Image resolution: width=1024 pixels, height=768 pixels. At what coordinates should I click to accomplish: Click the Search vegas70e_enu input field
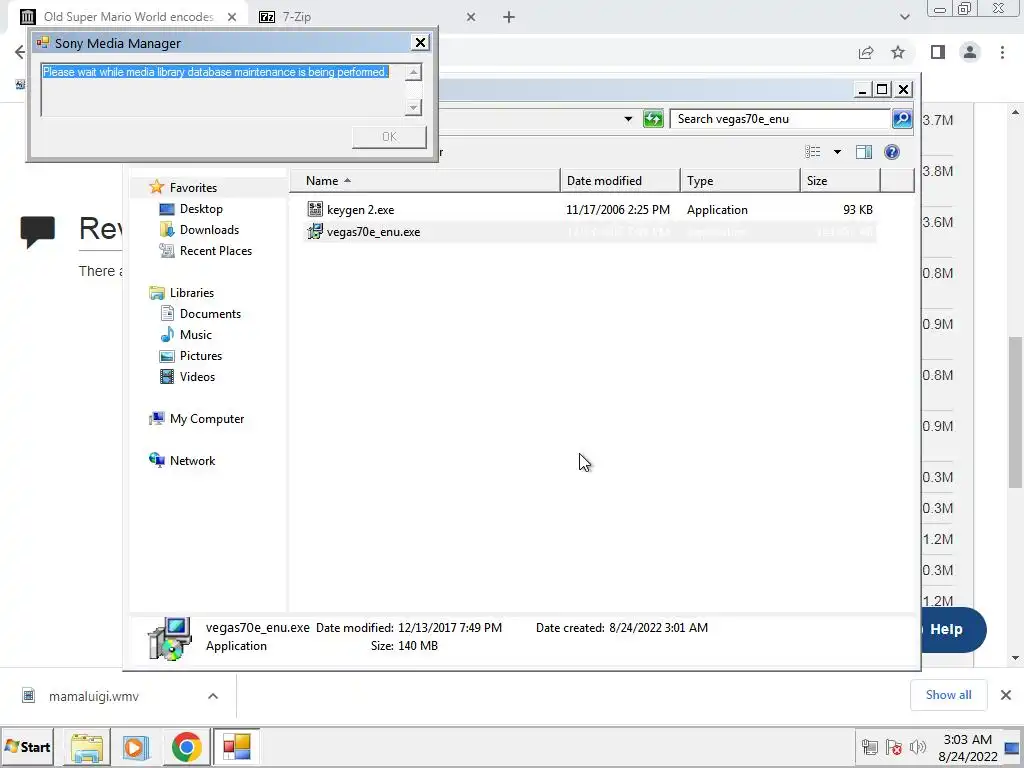781,119
